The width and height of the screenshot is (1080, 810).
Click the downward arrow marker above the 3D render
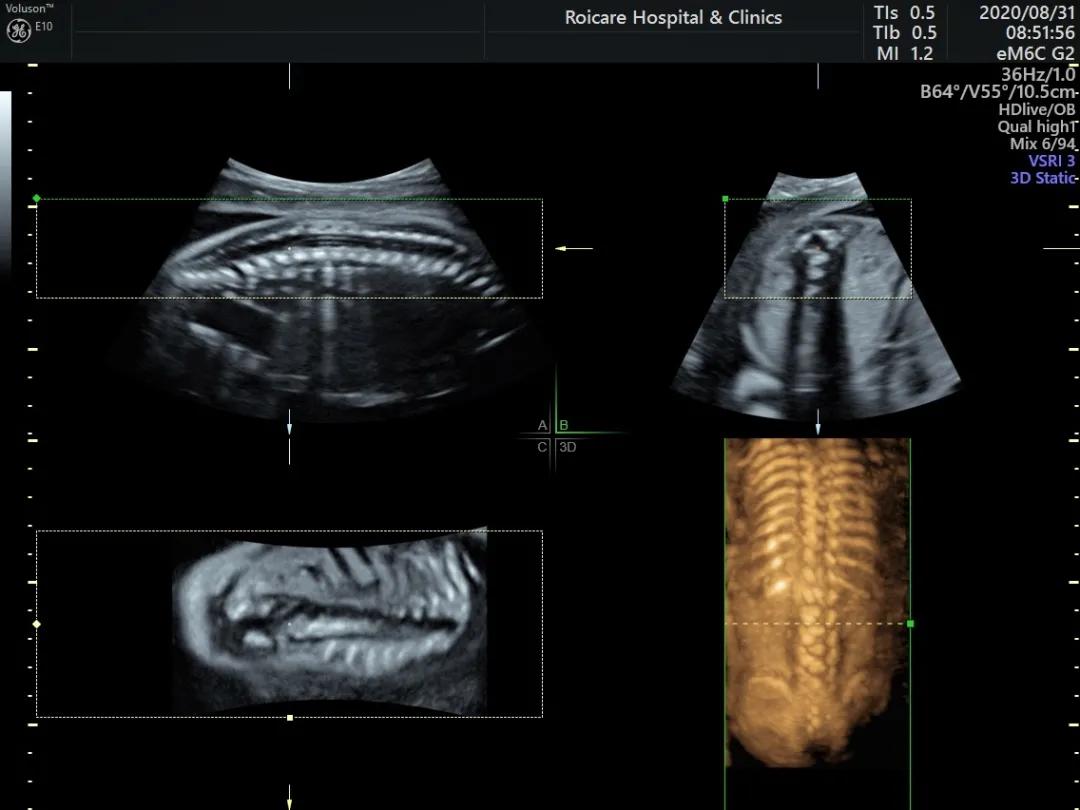tap(818, 428)
